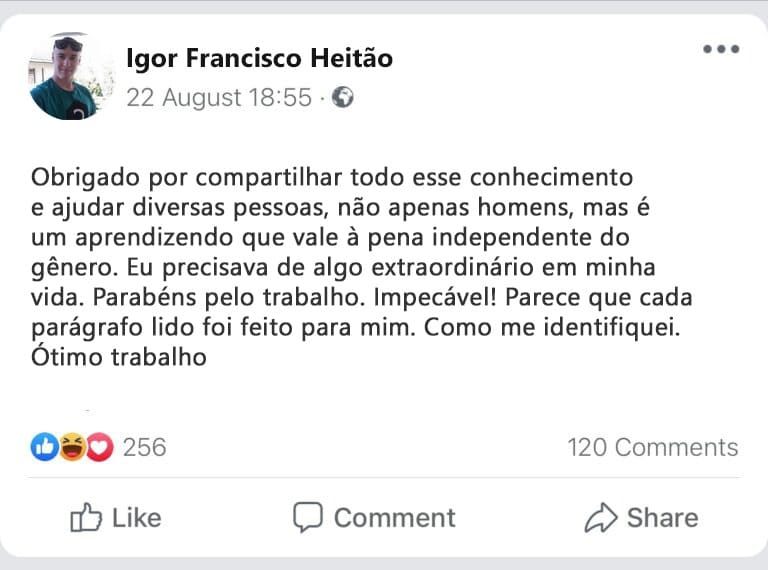Click the speech bubble Comment icon

tap(307, 517)
